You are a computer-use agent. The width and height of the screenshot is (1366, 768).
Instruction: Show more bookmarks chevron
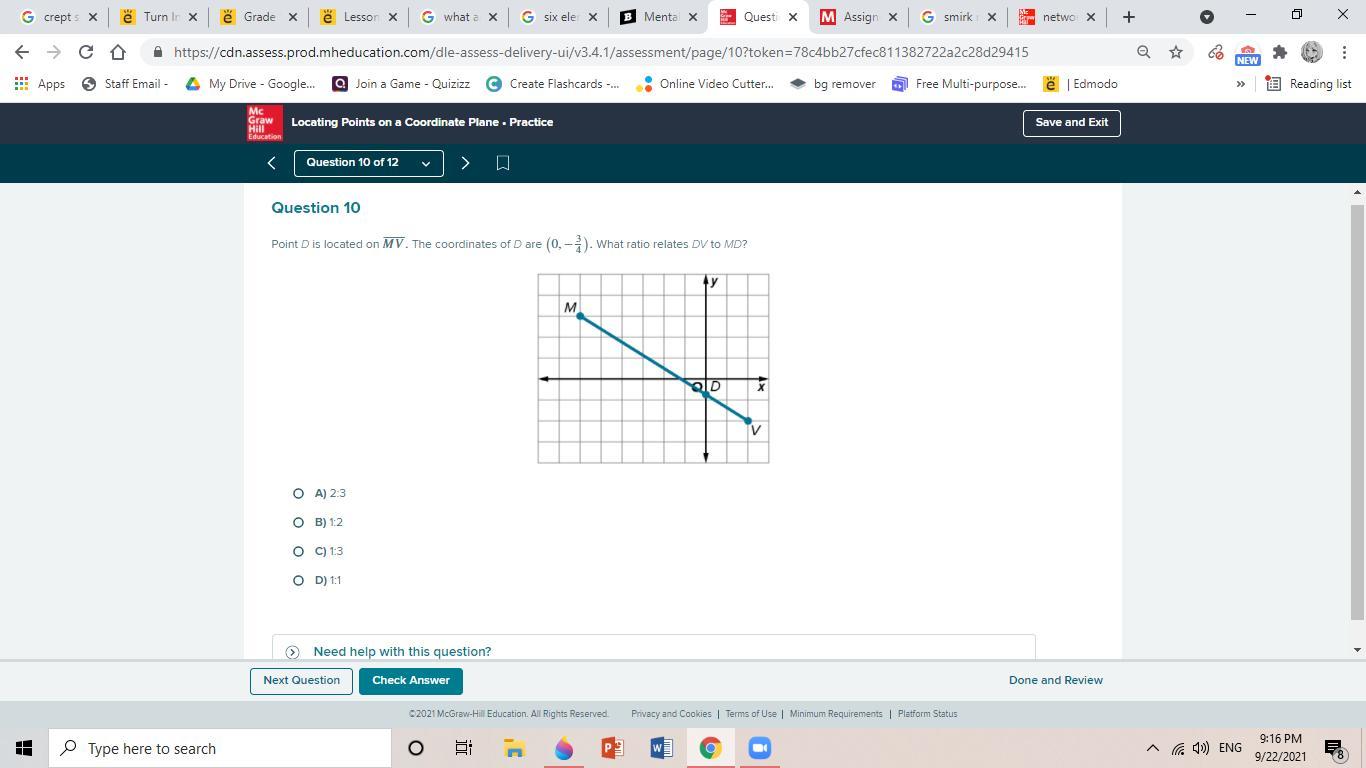coord(1240,84)
